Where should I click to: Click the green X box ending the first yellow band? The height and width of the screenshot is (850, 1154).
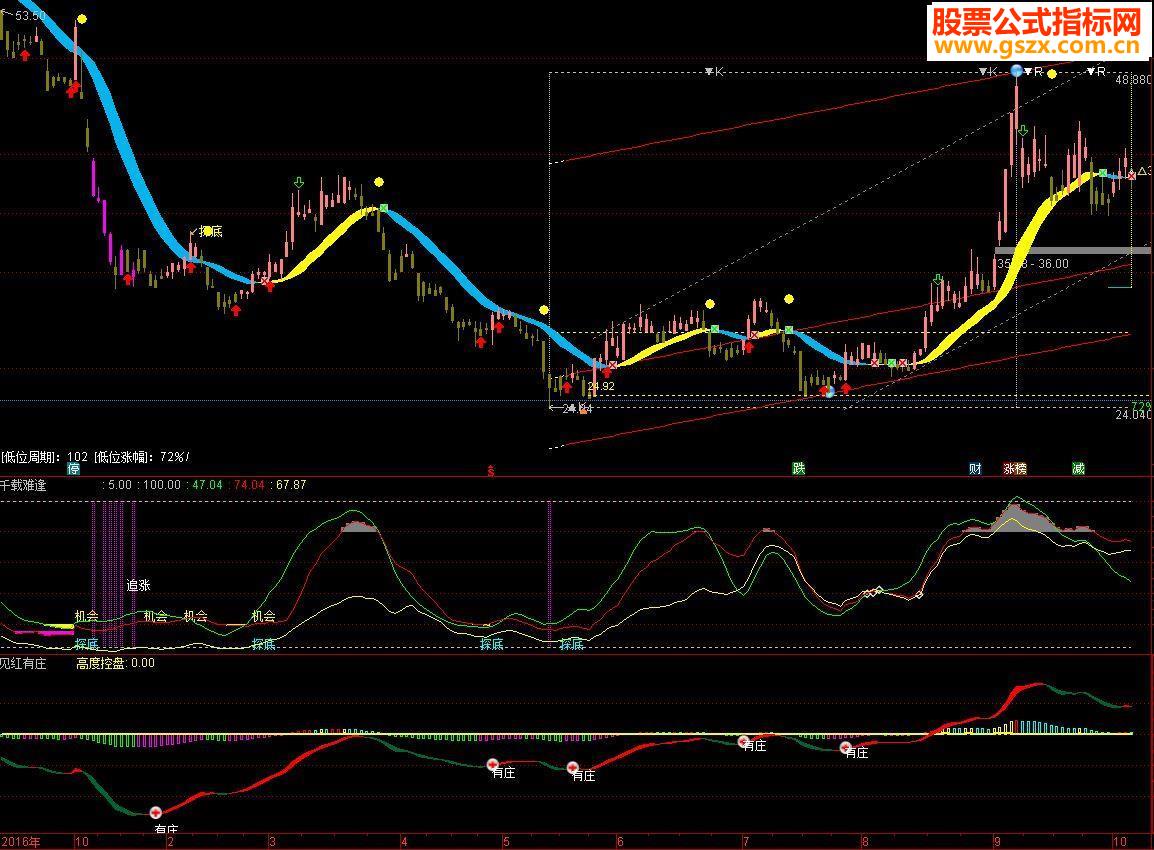pyautogui.click(x=383, y=208)
